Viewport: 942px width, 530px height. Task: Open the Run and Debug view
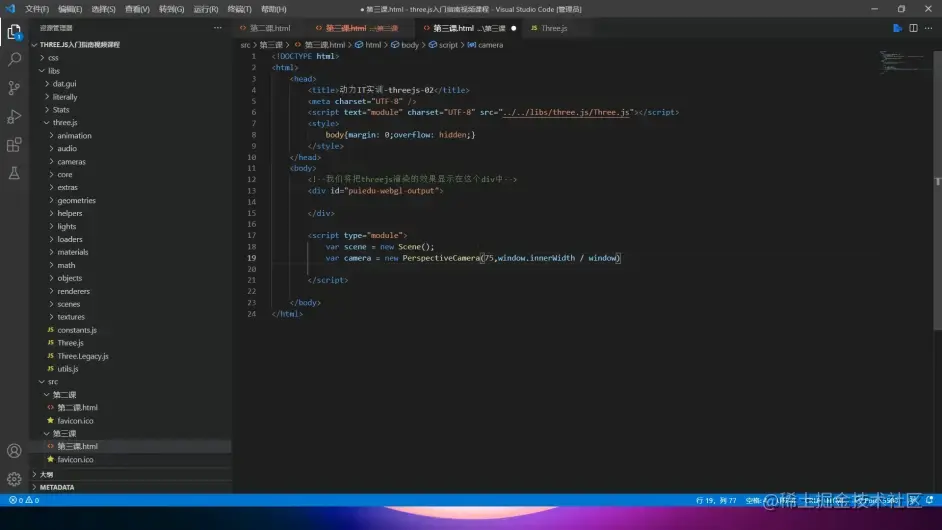coord(14,116)
